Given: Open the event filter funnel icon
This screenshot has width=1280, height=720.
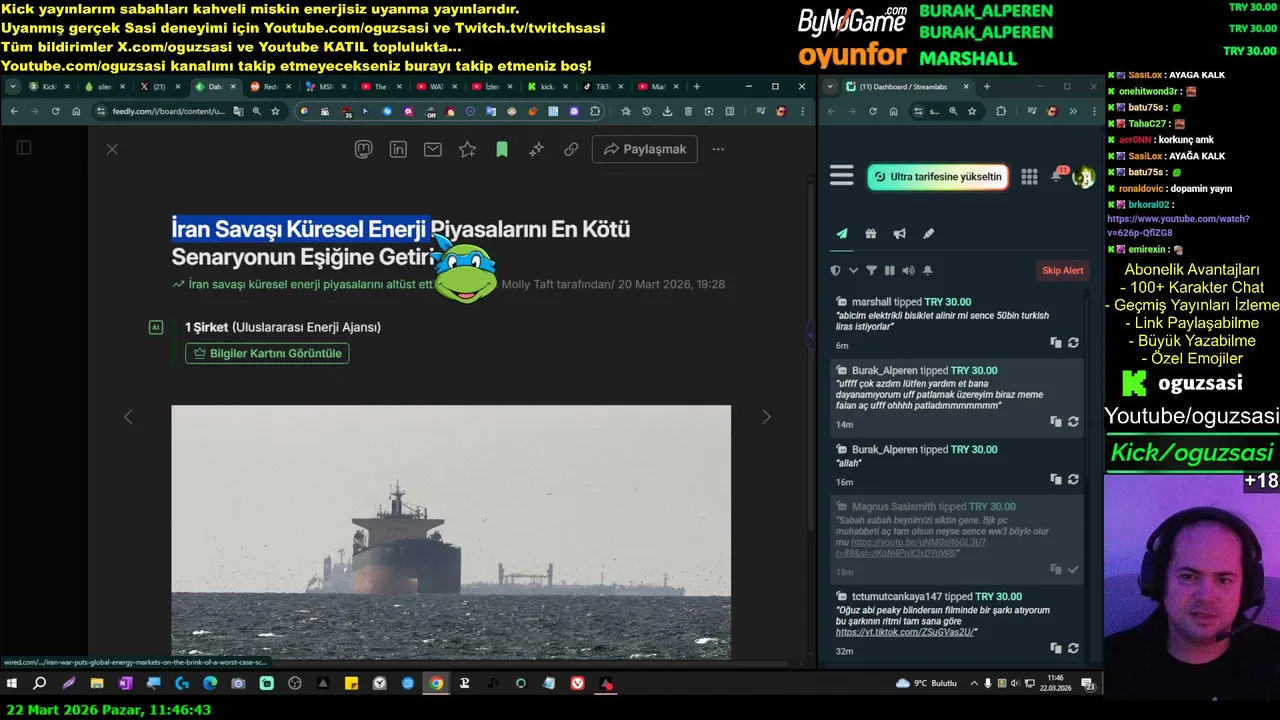Looking at the screenshot, I should click(x=871, y=270).
